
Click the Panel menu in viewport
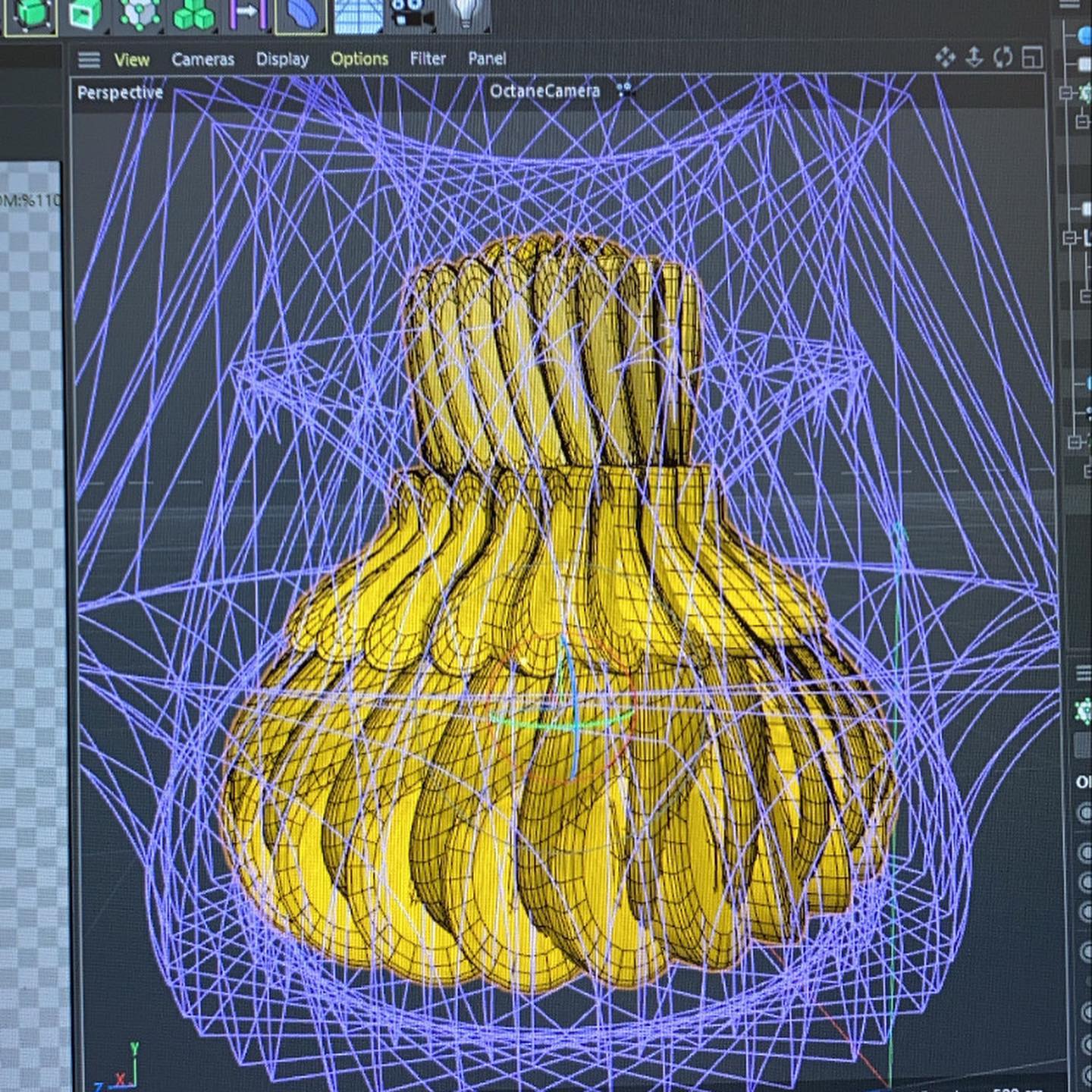click(487, 58)
